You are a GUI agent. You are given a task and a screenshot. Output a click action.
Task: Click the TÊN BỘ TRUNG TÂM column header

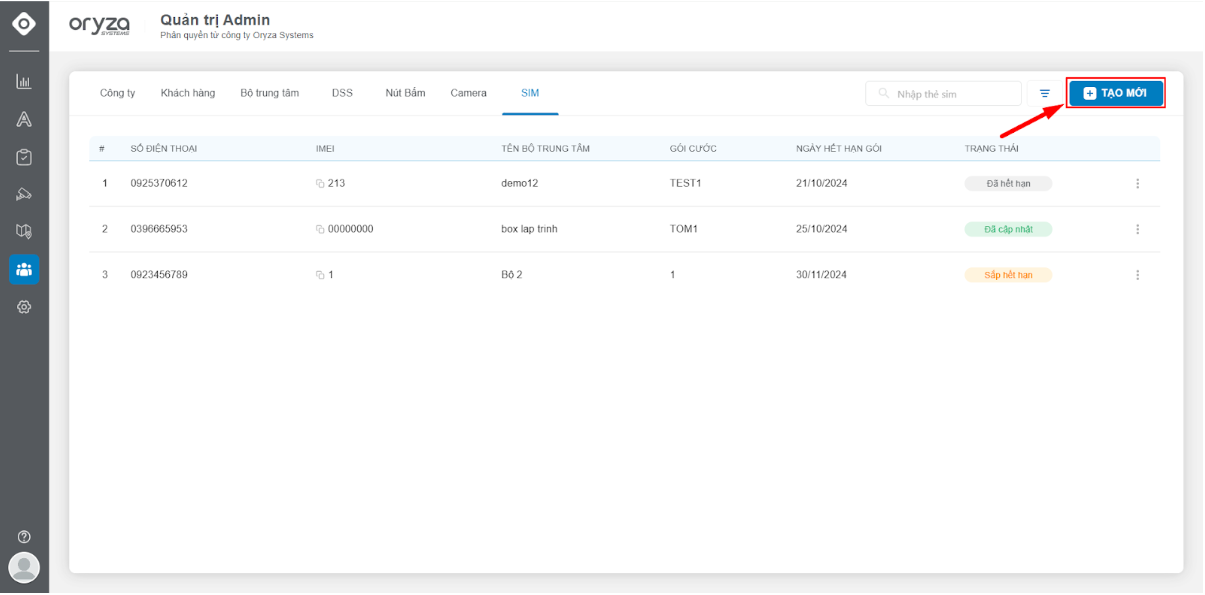[545, 149]
